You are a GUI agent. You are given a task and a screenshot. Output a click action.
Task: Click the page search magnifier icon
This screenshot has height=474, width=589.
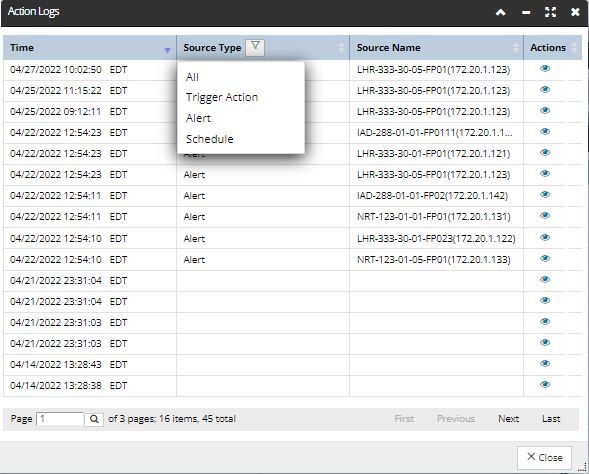[x=94, y=419]
